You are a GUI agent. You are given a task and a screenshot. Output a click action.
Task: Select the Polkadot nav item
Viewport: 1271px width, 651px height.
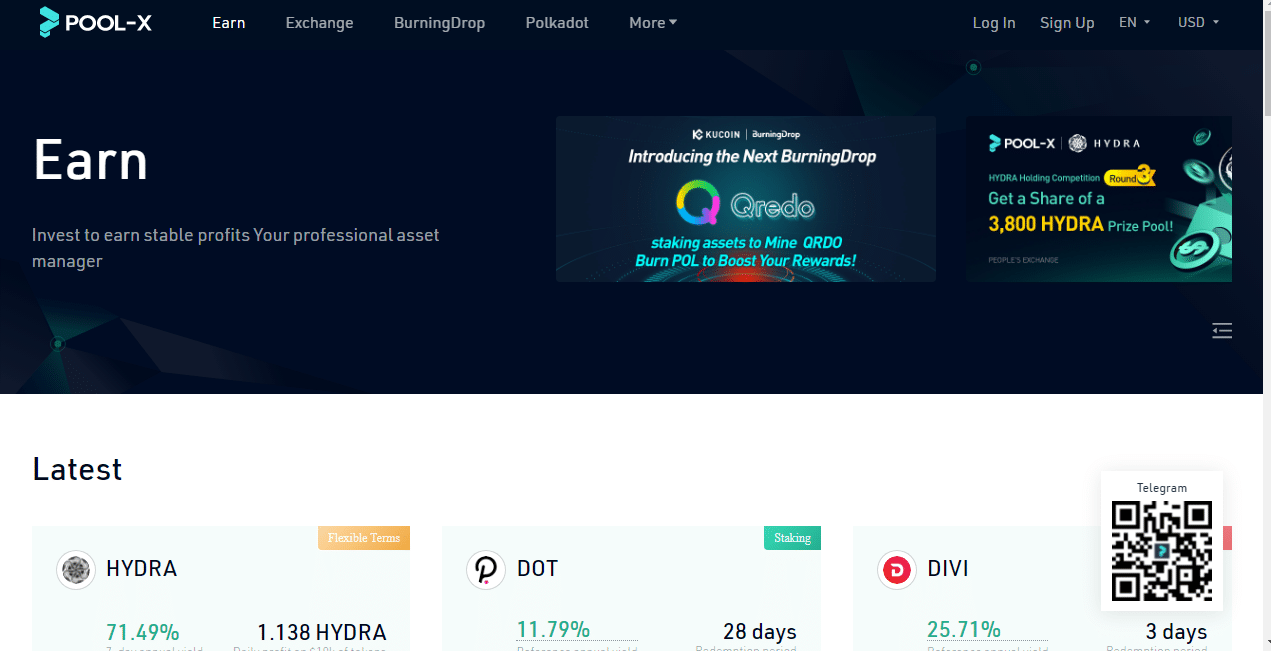[x=557, y=22]
